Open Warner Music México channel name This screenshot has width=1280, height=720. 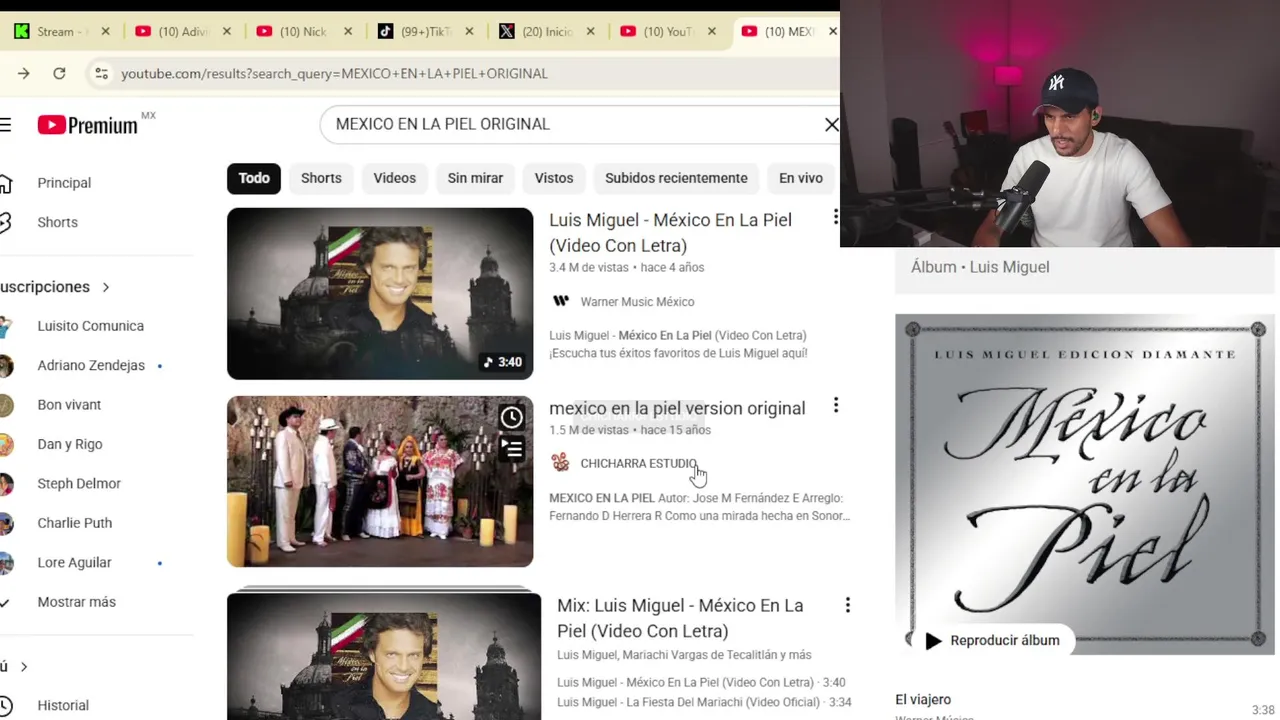[637, 301]
